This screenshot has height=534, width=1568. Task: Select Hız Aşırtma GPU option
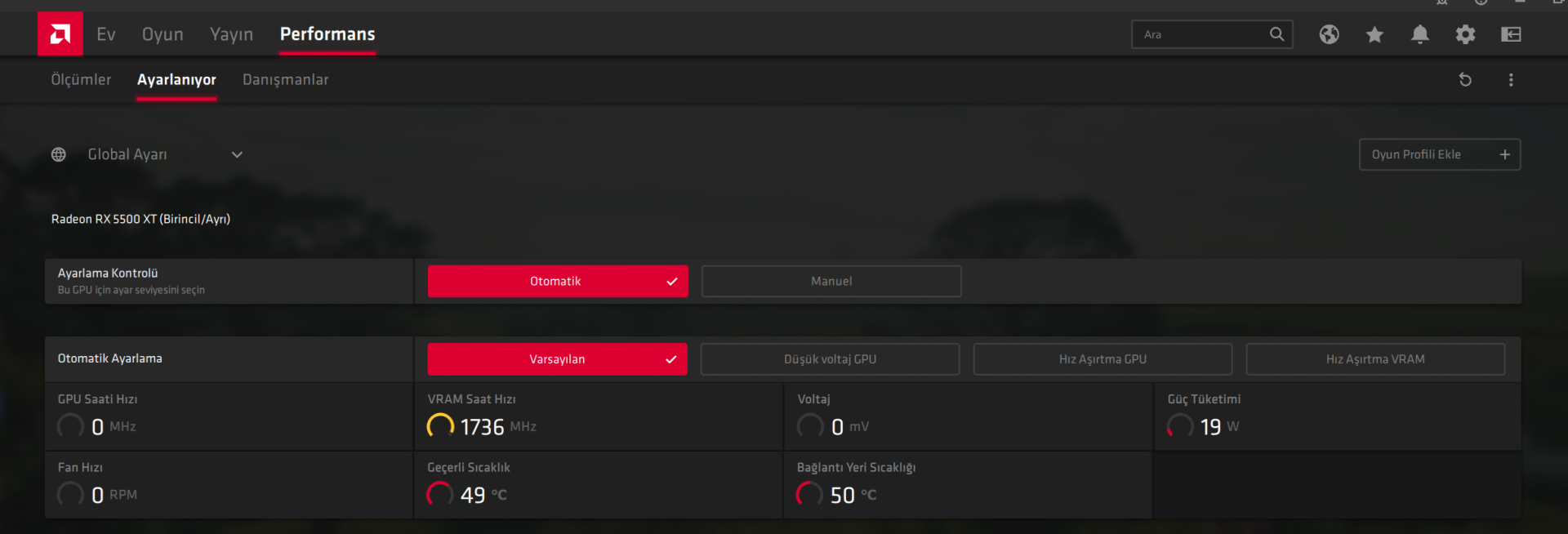(1102, 359)
